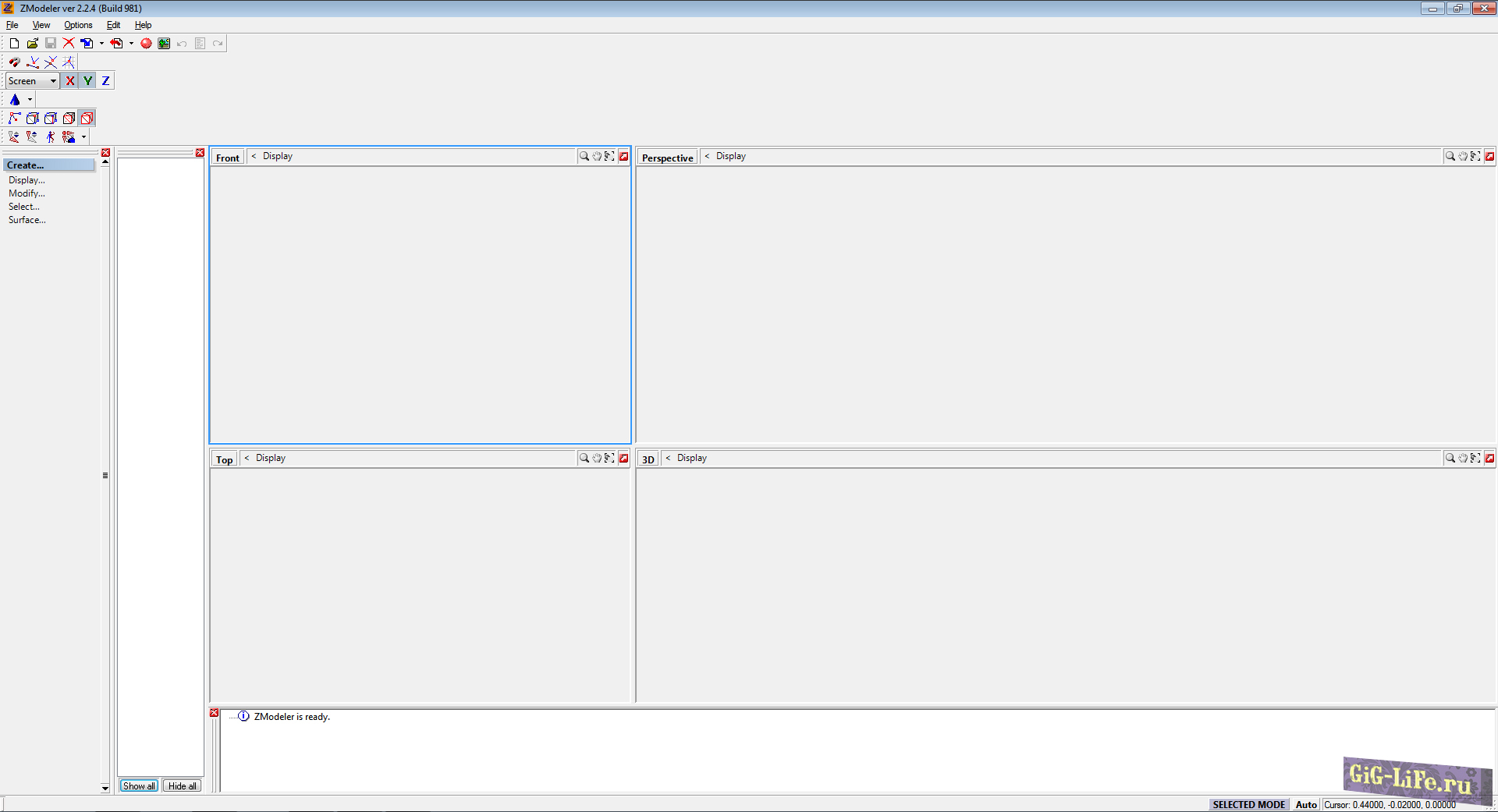Enable the Z axis constraint
This screenshot has height=812, width=1498.
coord(106,81)
